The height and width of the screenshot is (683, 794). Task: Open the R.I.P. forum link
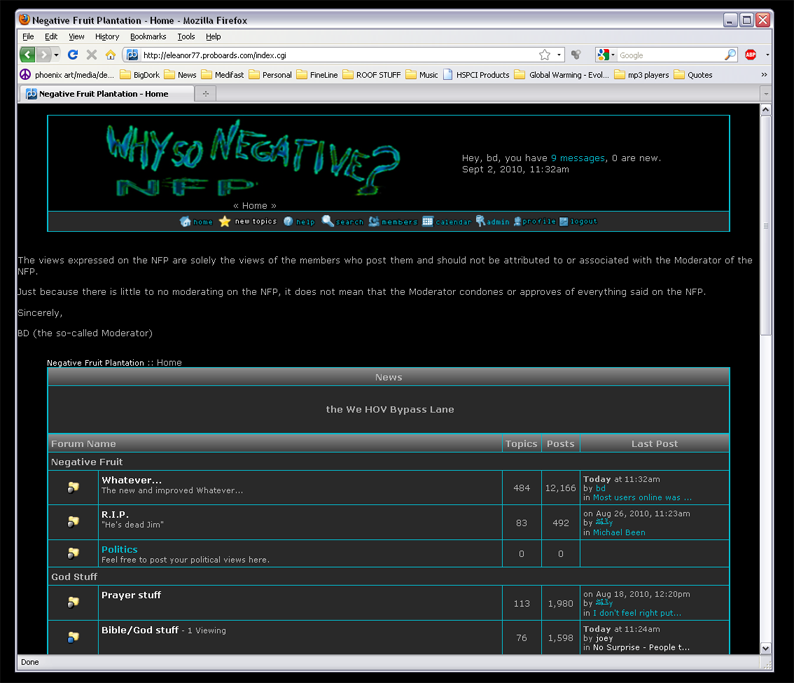pos(115,514)
